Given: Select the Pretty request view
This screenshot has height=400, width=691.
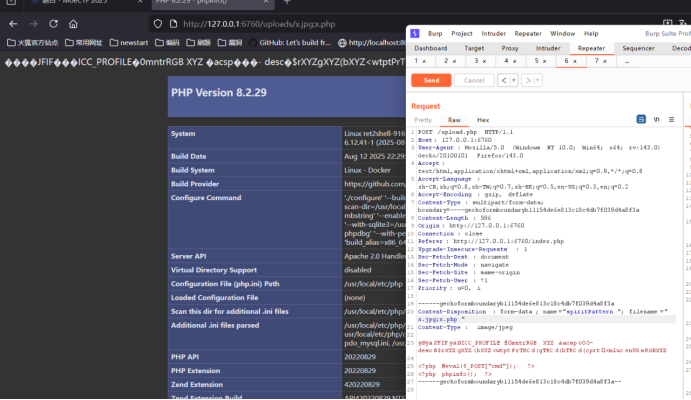Looking at the screenshot, I should (423, 119).
